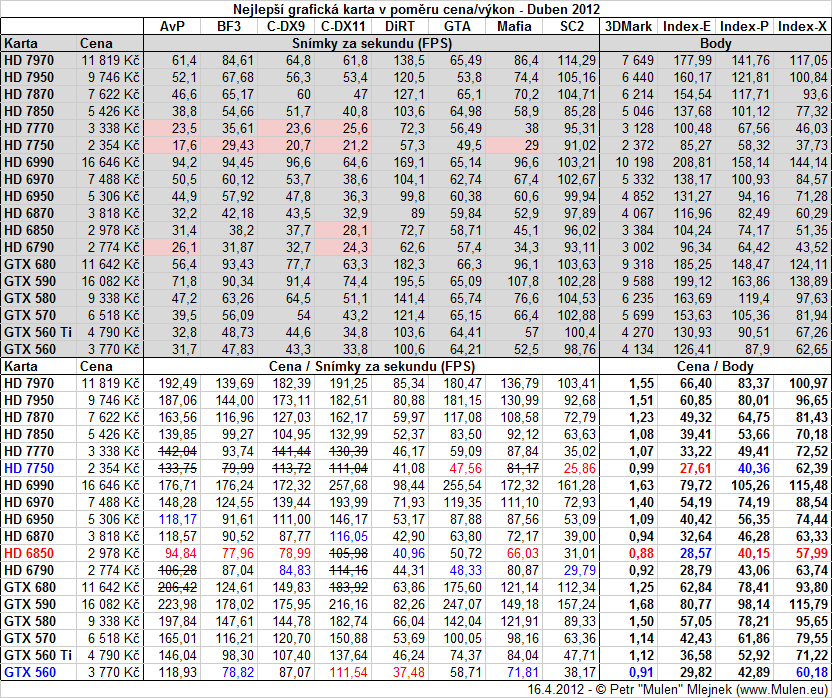The height and width of the screenshot is (698, 832).
Task: Select the red value 37,48
Action: (x=409, y=672)
